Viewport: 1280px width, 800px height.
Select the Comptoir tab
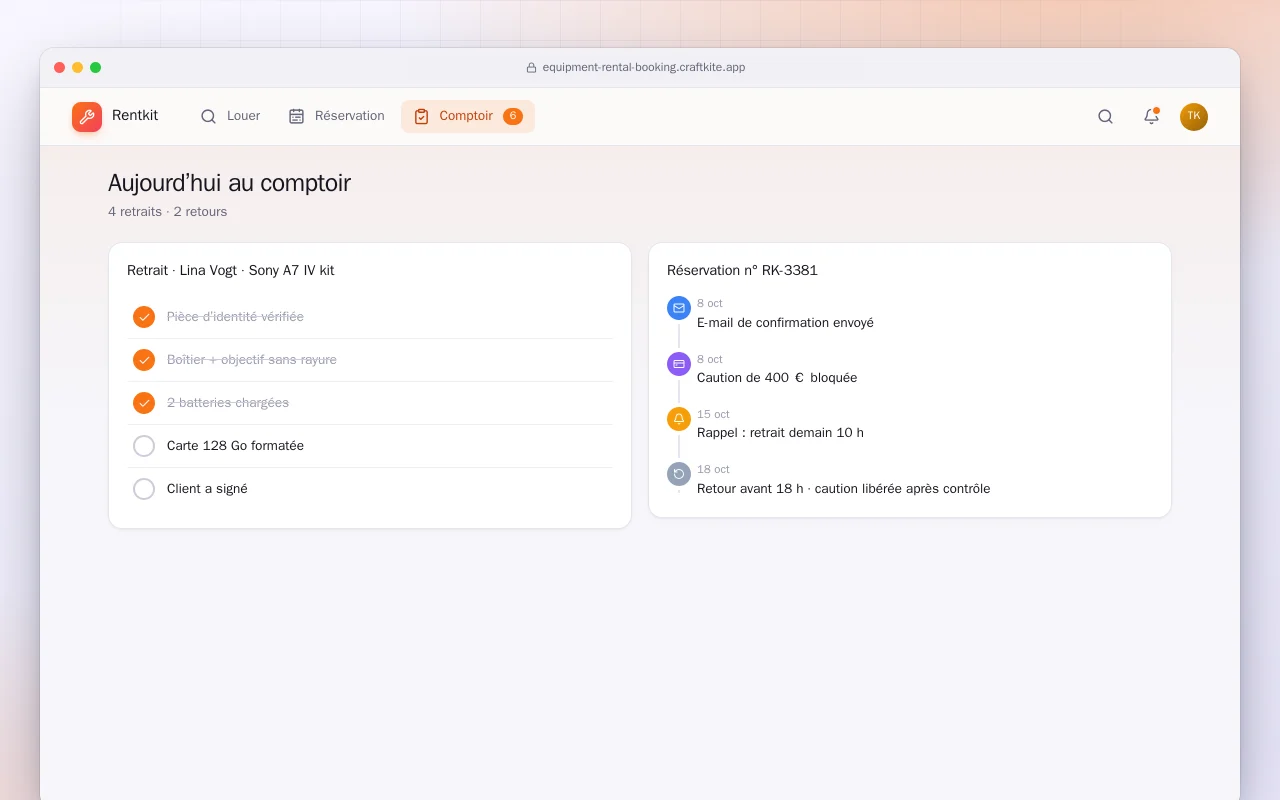468,116
